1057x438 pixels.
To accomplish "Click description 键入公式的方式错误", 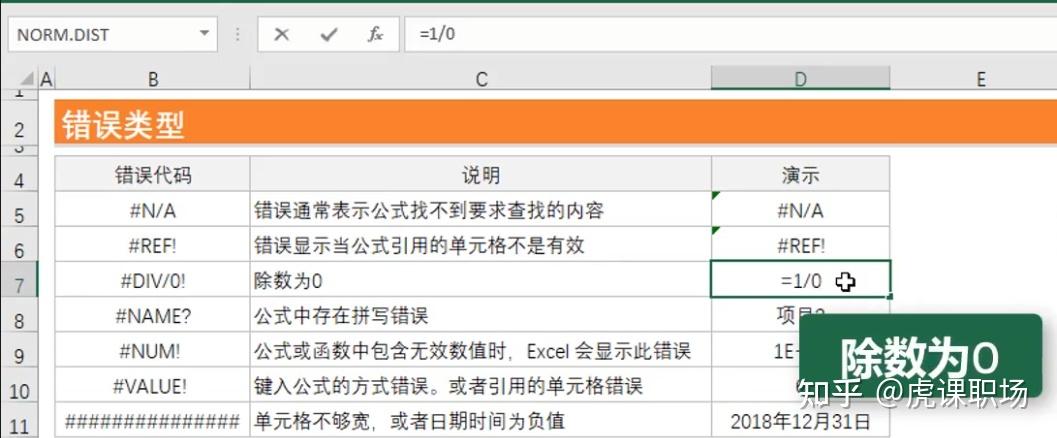I will click(x=481, y=385).
